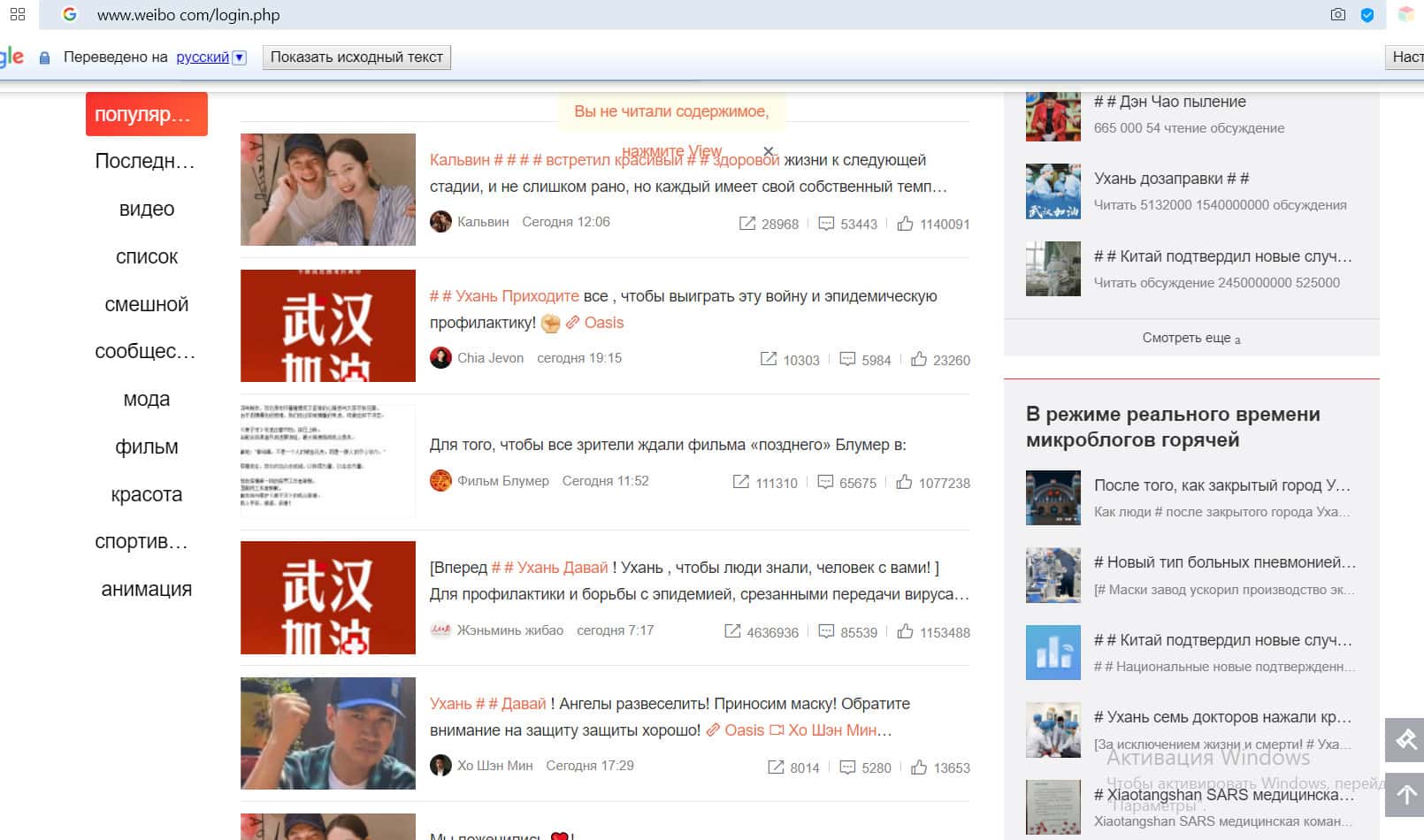Open 'Ухань семь докторов' hot item
Screen dimensions: 1424x840
point(1221,717)
